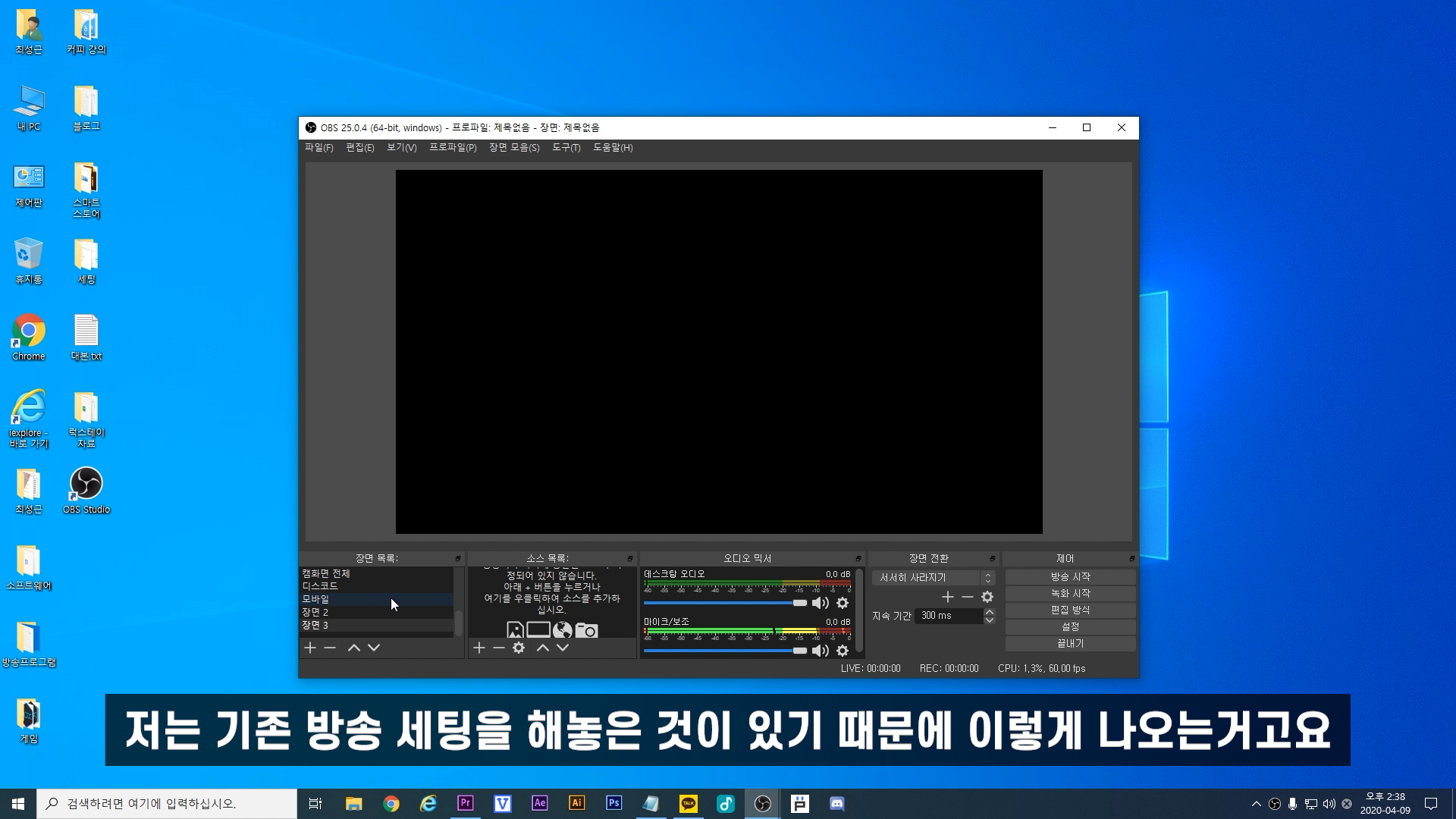Mute 데스크탑 오디오 speaker toggle
1456x819 pixels.
[820, 603]
